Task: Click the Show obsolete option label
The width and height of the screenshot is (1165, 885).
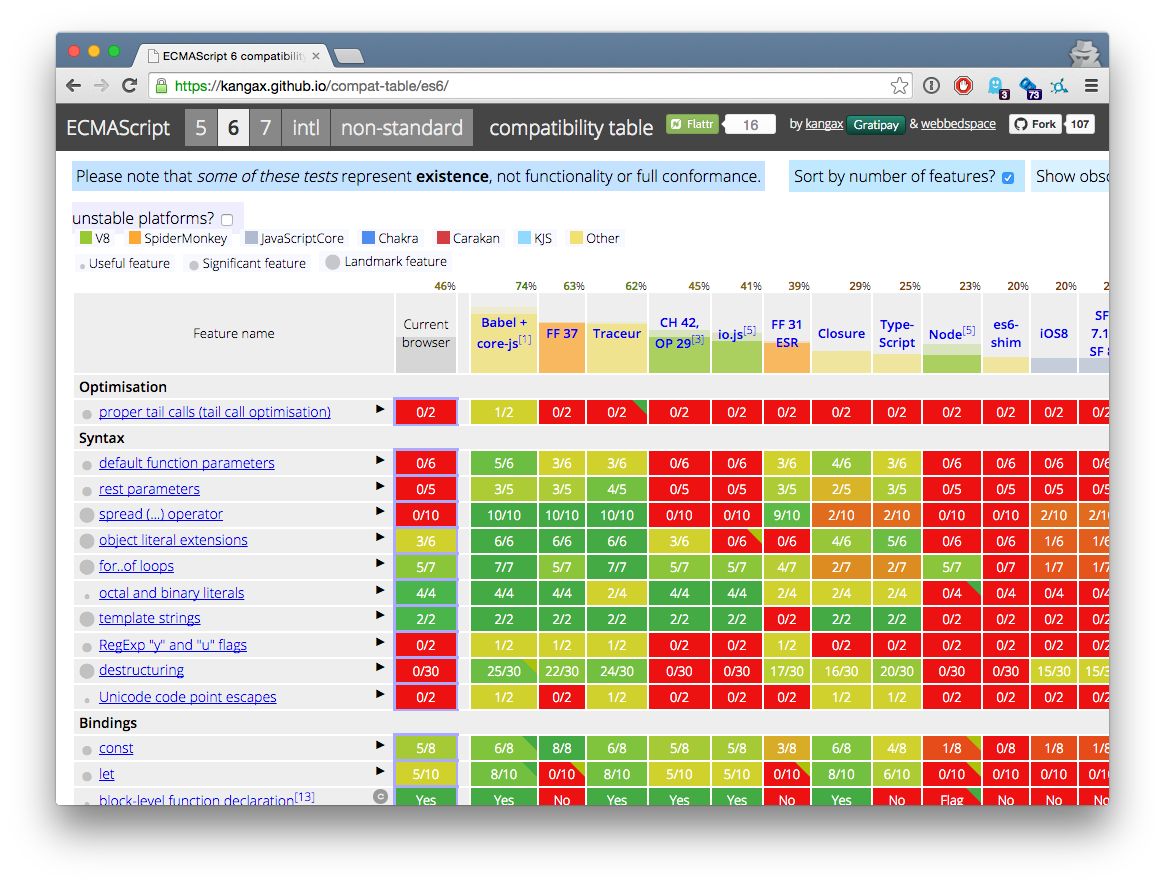Action: [x=1071, y=177]
